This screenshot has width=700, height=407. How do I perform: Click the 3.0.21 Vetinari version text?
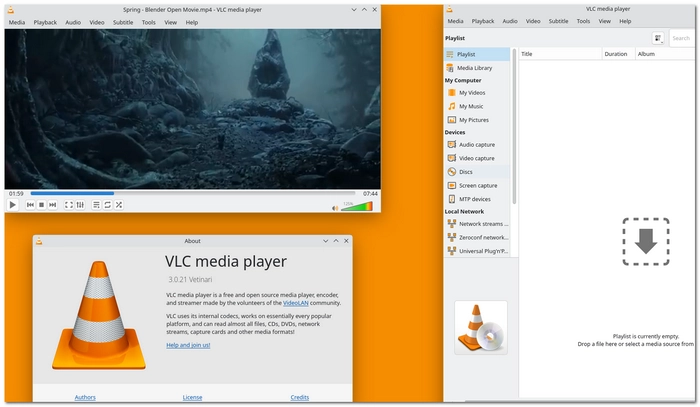pyautogui.click(x=190, y=280)
